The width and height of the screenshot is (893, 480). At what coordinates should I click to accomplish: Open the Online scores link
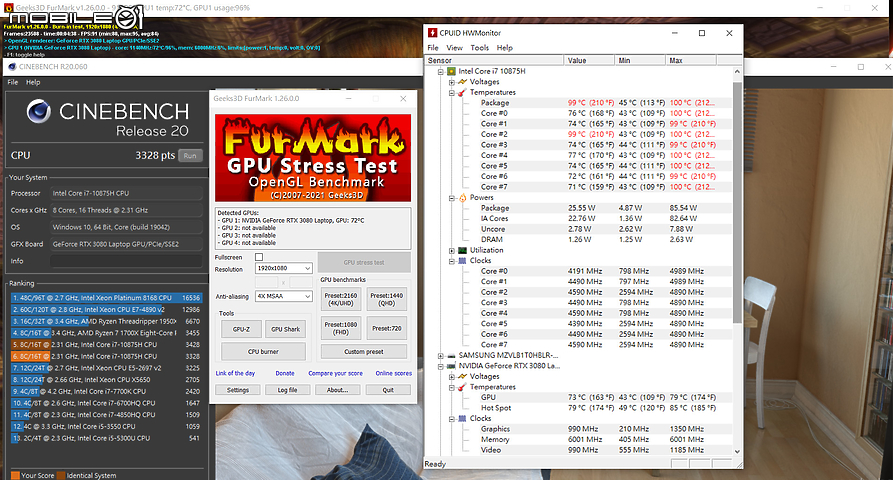pos(394,374)
